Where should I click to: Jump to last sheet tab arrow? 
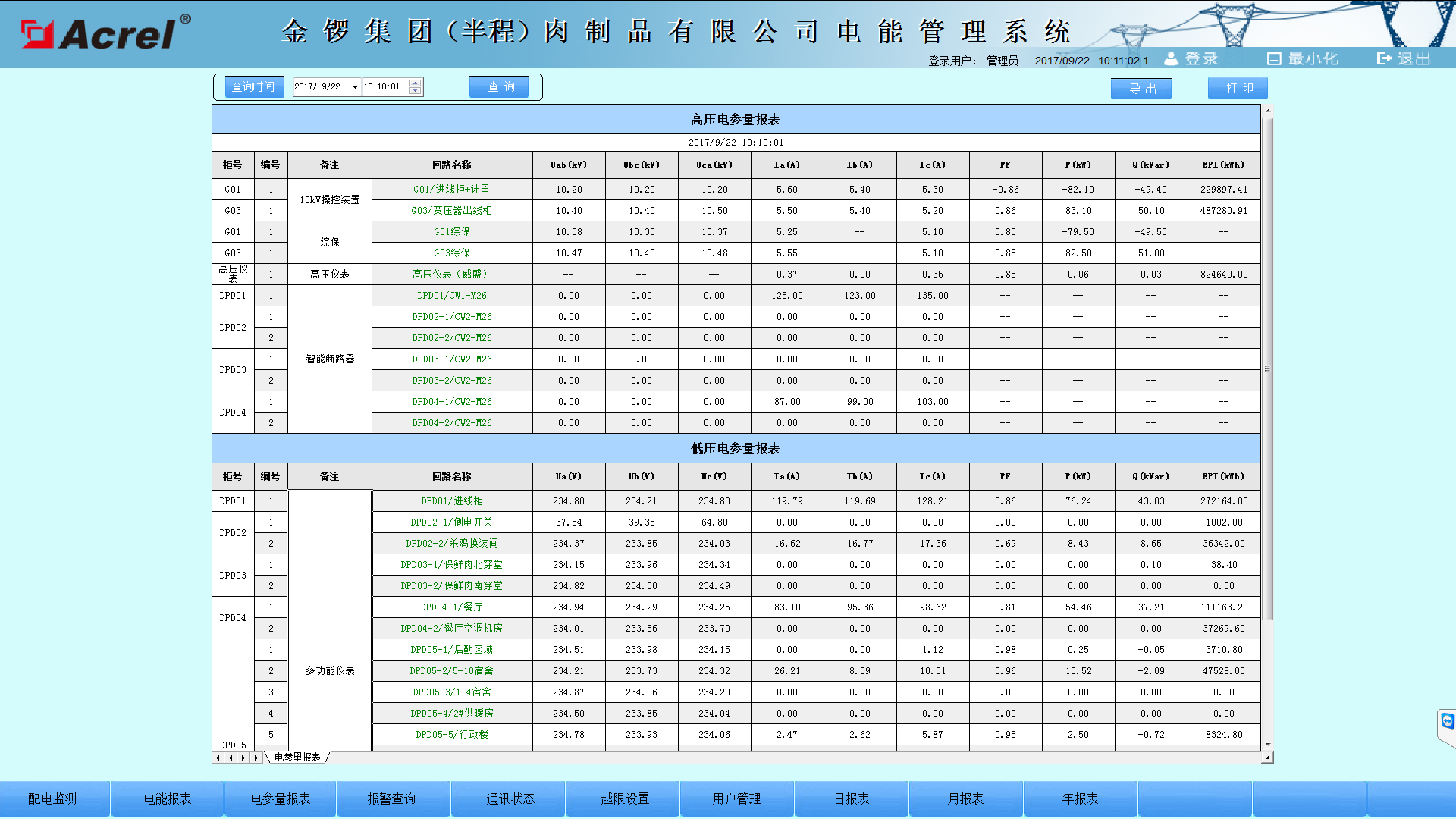point(256,758)
